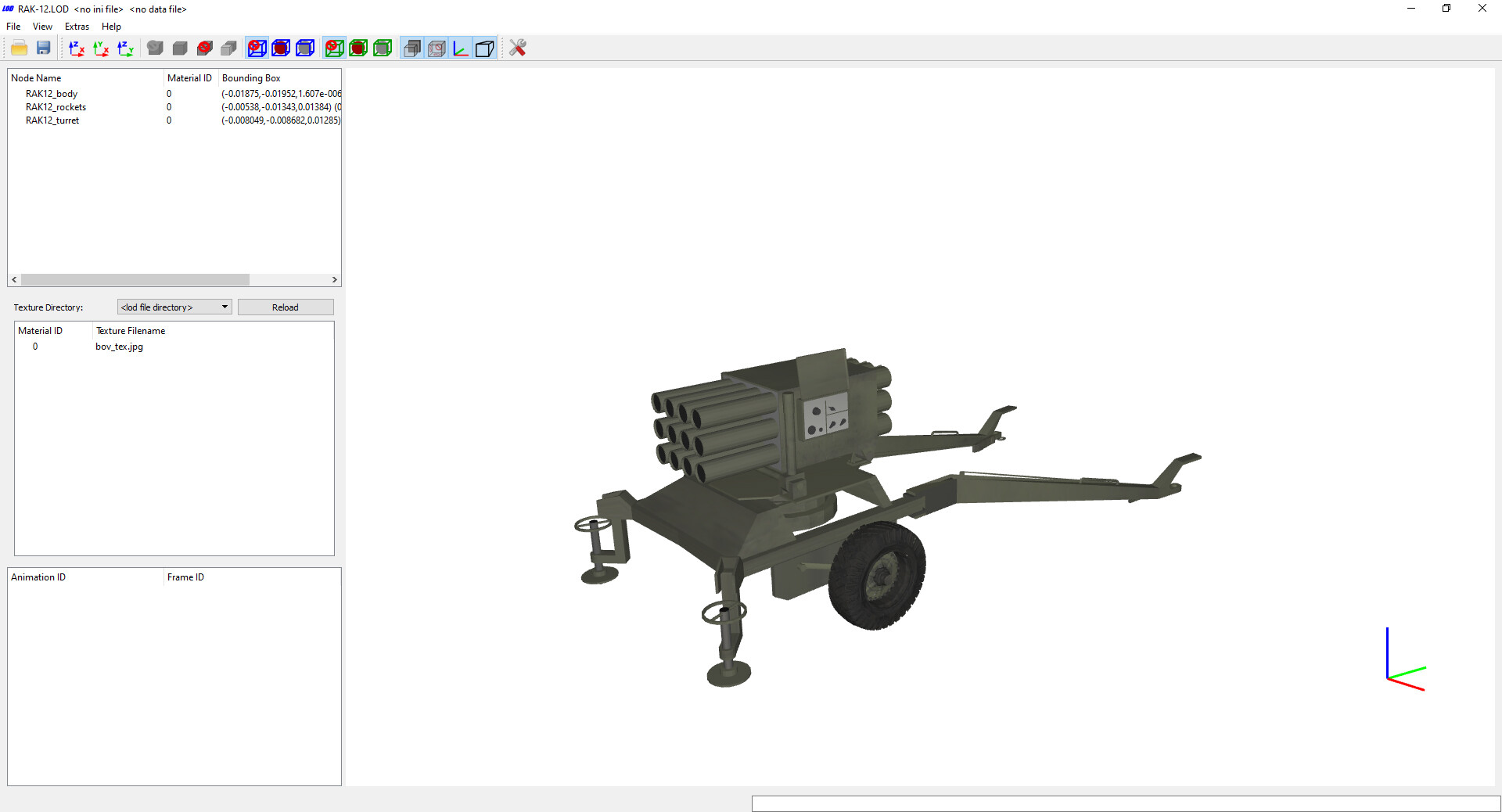Open the Extras menu
The width and height of the screenshot is (1502, 812).
[77, 27]
